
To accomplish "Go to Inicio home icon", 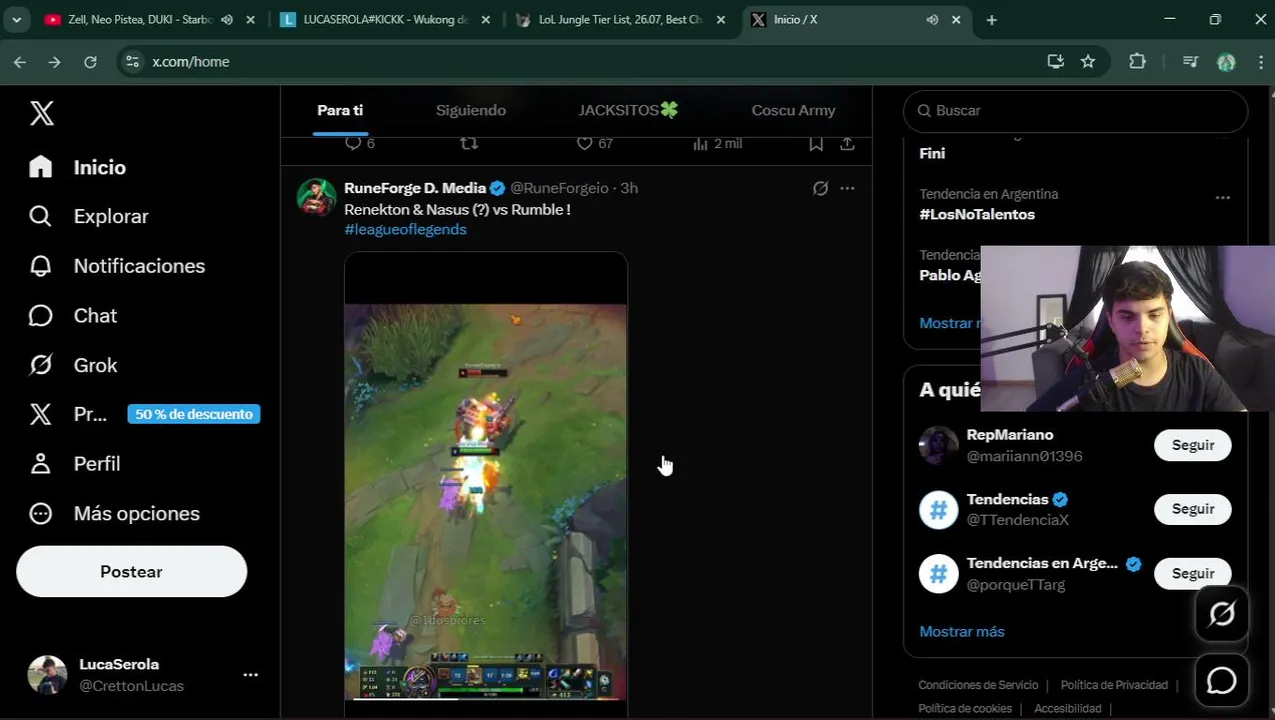I will (40, 167).
